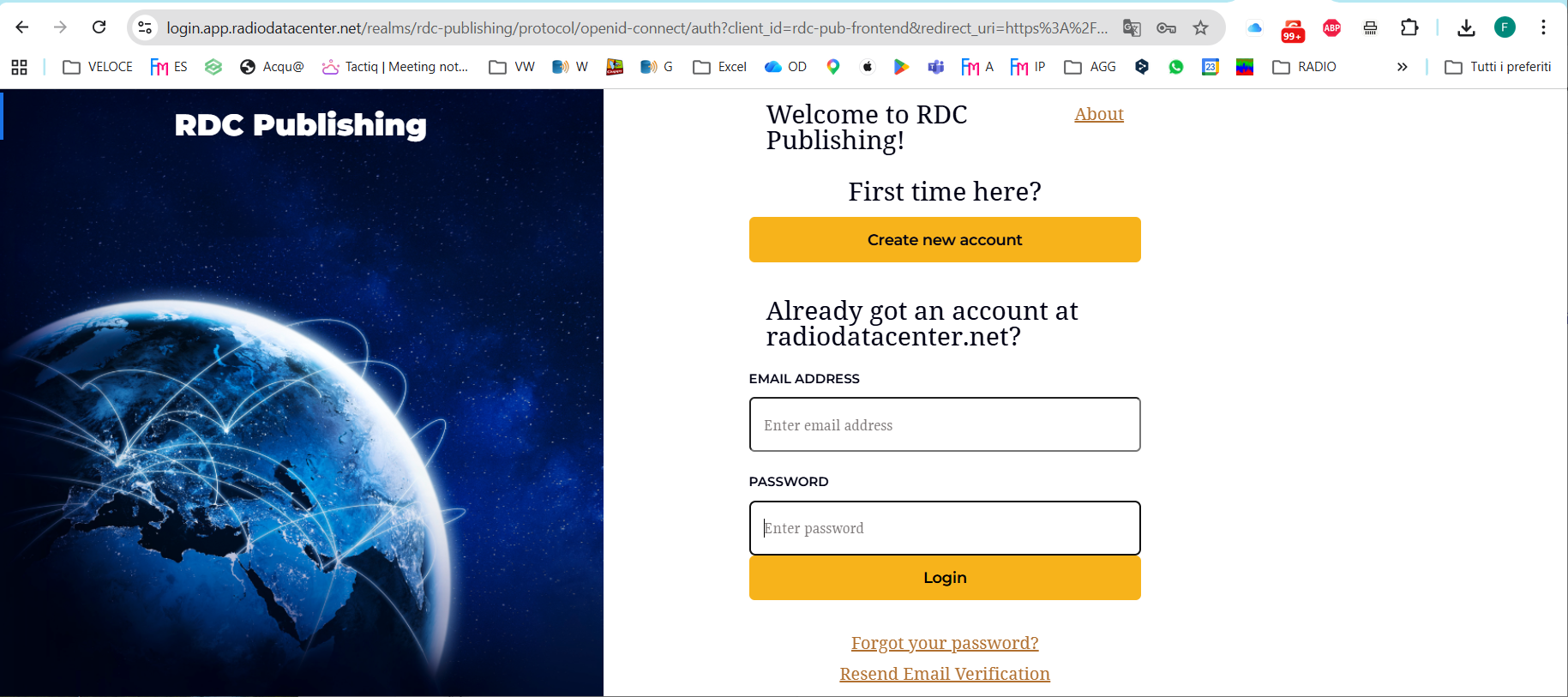Viewport: 1568px width, 697px height.
Task: Open the Google Maps bookmark icon
Action: 833,67
